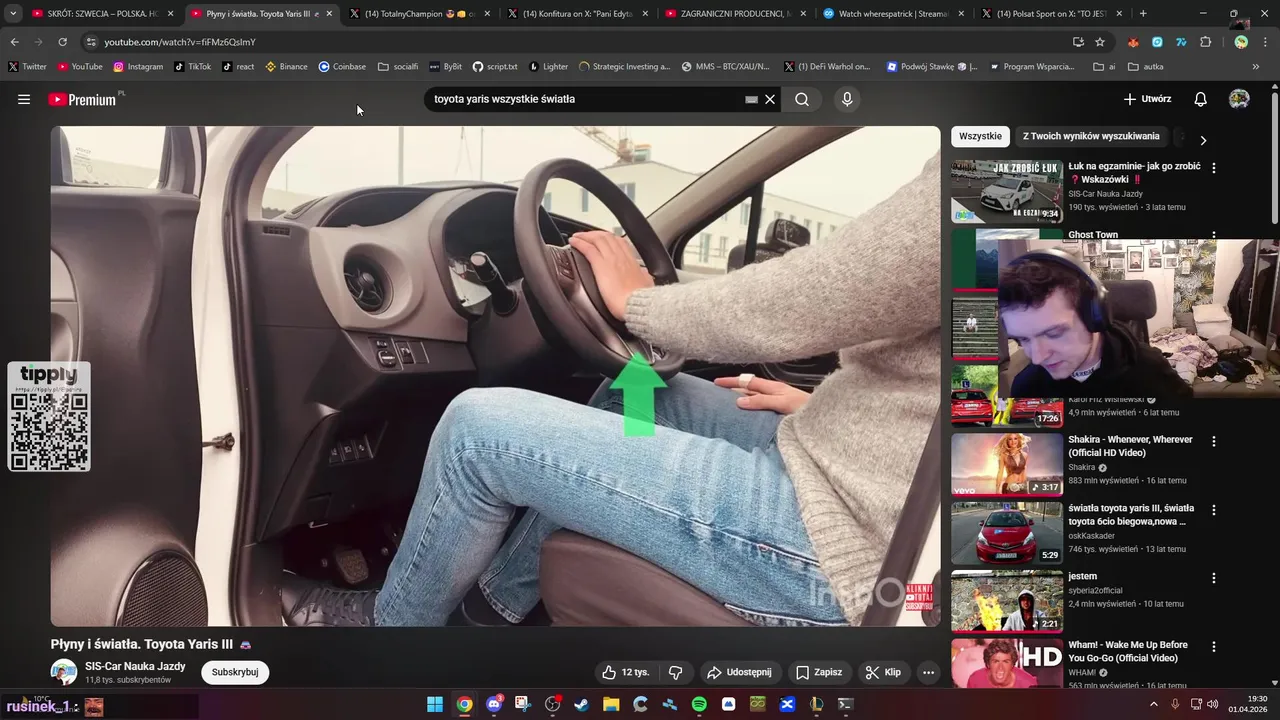Open options for jestem video

tap(1214, 578)
